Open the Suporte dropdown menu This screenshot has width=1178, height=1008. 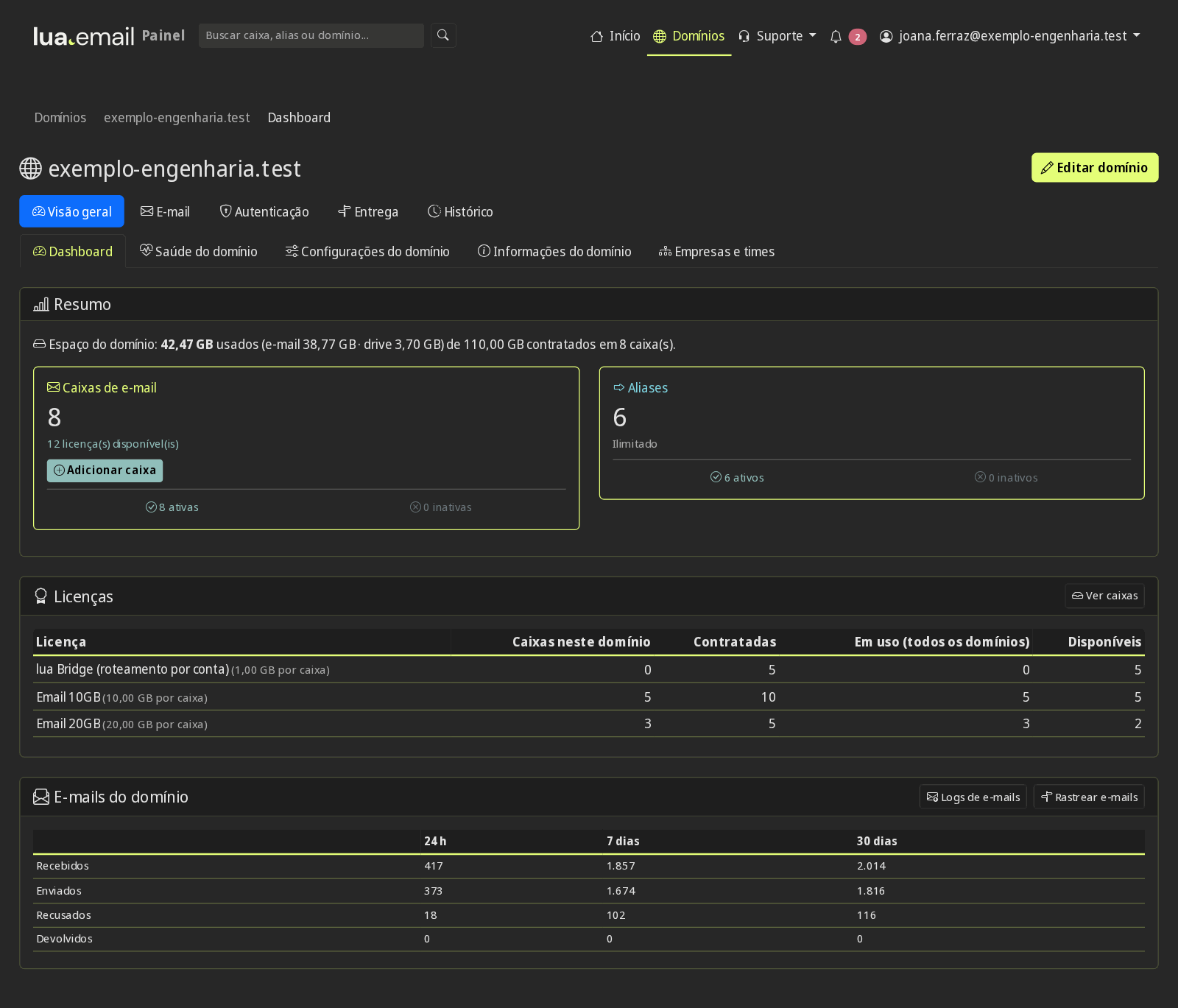point(777,36)
